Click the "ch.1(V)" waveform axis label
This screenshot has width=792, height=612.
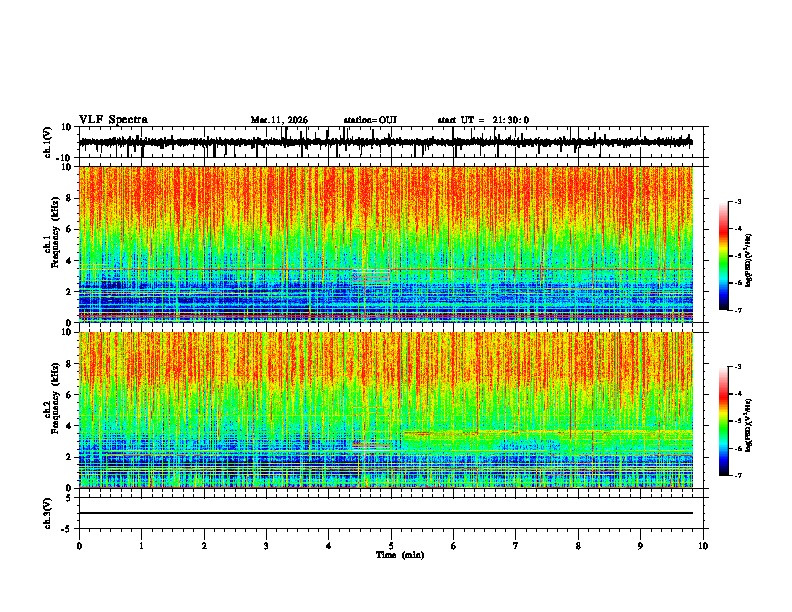point(48,142)
